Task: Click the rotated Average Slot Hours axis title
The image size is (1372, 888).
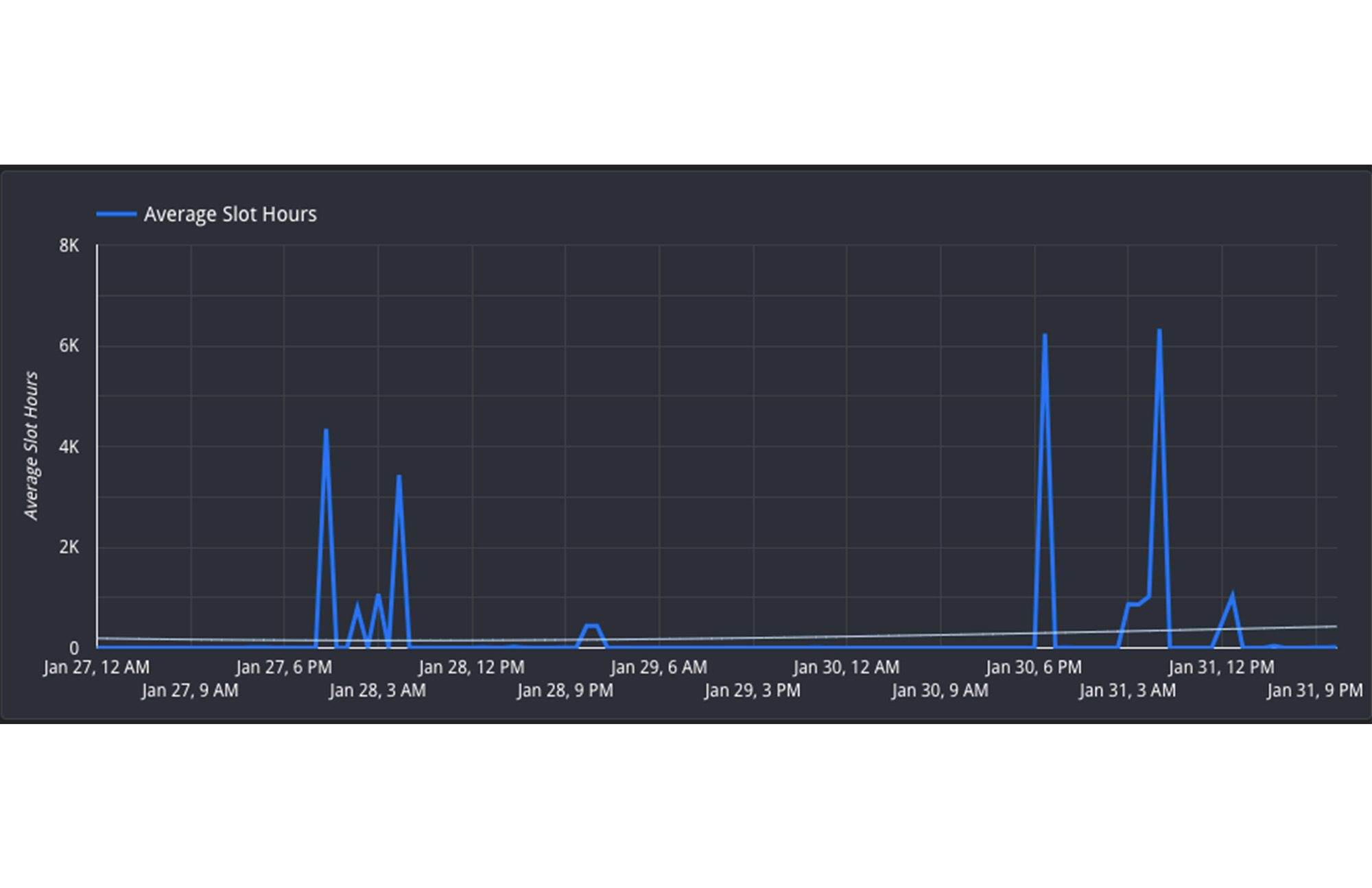Action: point(32,446)
